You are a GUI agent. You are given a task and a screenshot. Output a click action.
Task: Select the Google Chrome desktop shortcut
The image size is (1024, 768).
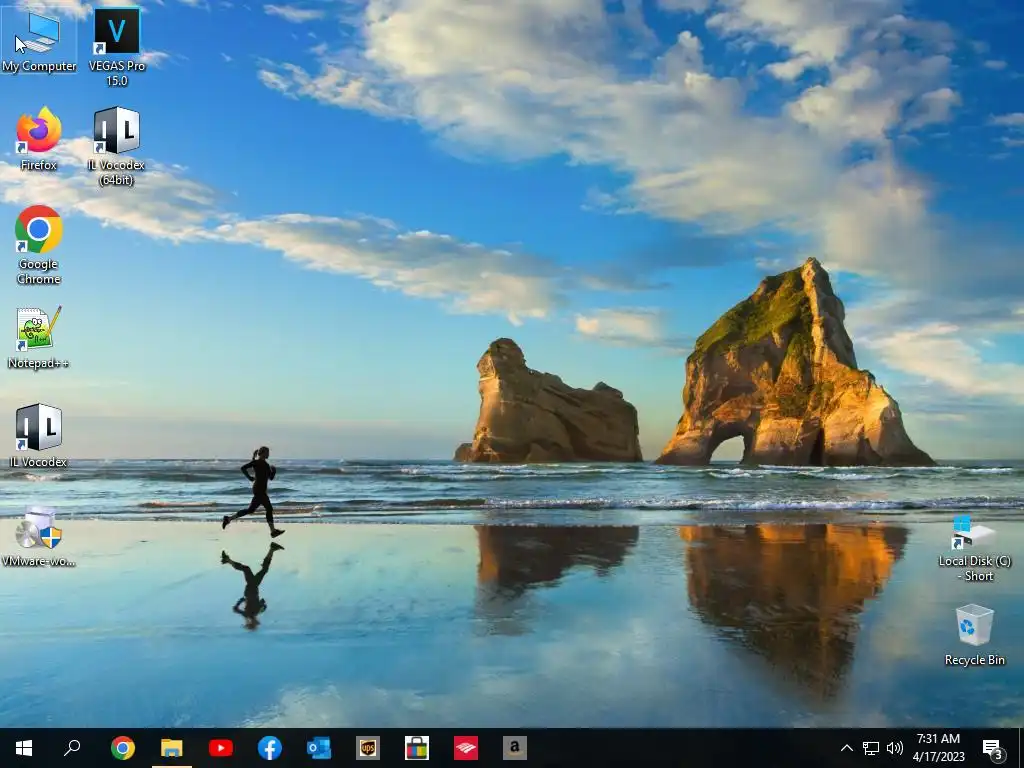click(39, 245)
